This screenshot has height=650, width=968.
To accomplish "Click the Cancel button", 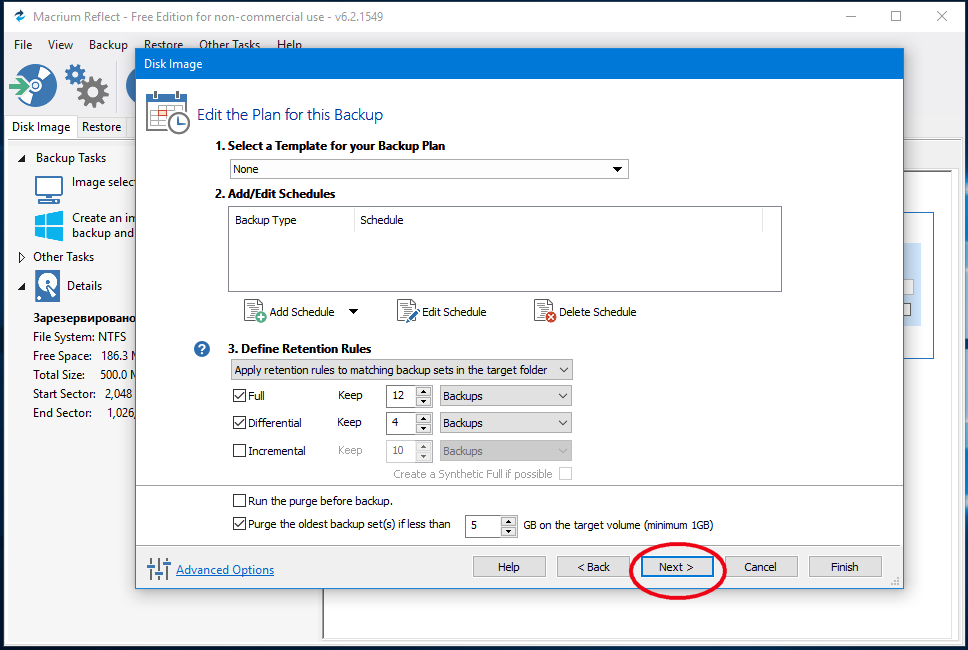I will (761, 567).
